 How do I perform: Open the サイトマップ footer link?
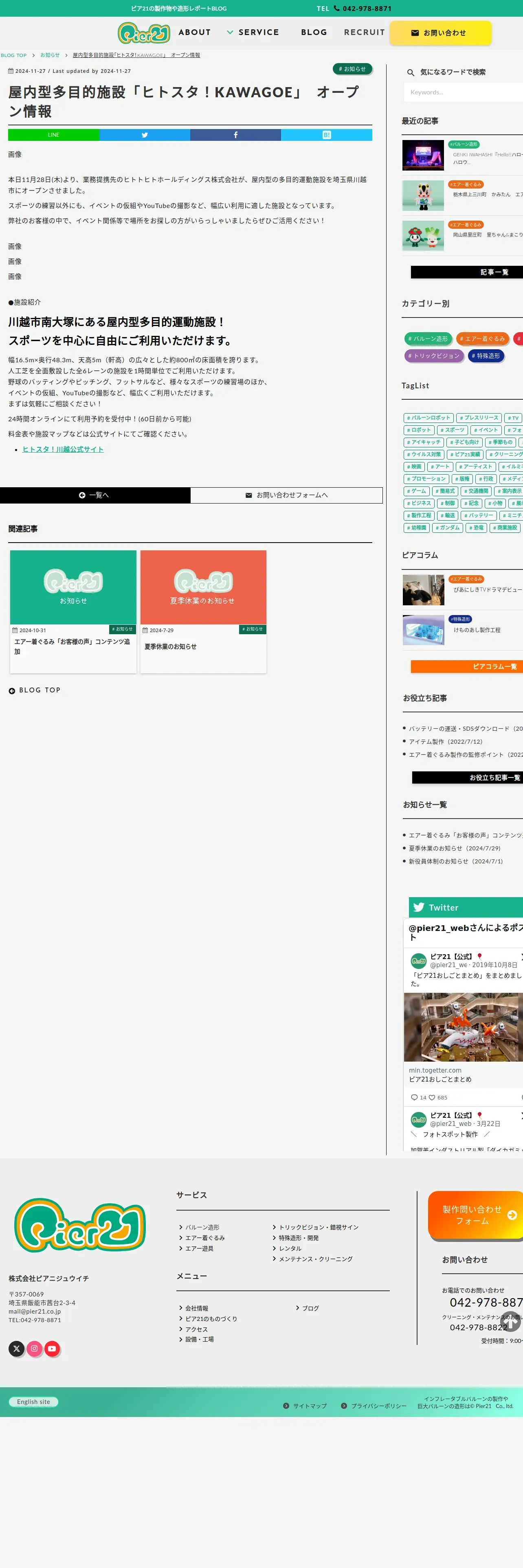click(310, 1406)
